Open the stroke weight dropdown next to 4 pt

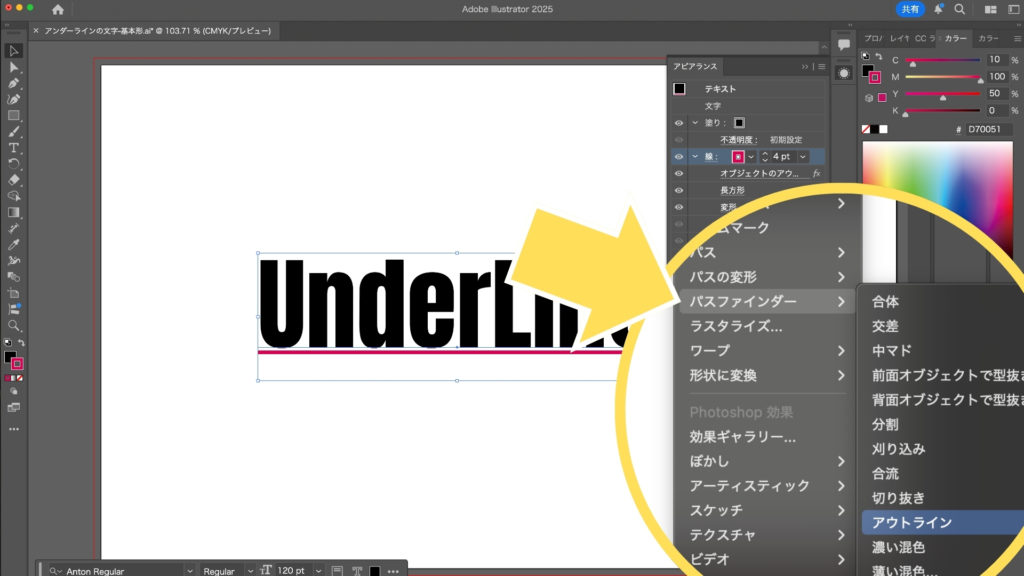pos(803,157)
